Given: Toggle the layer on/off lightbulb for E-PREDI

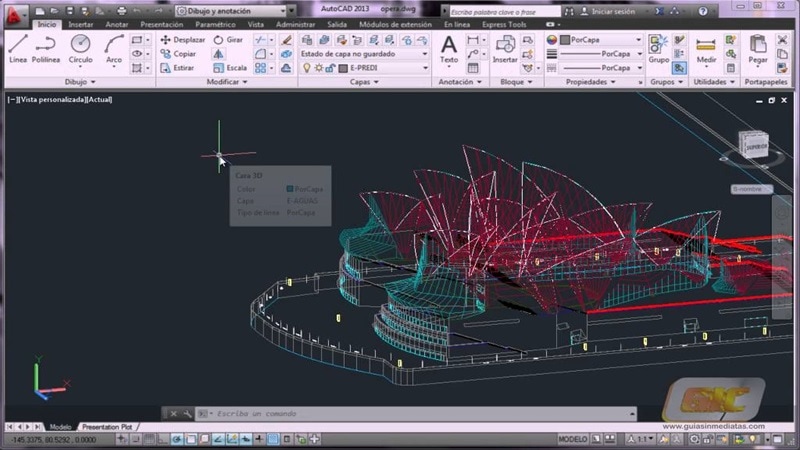Looking at the screenshot, I should coord(307,68).
